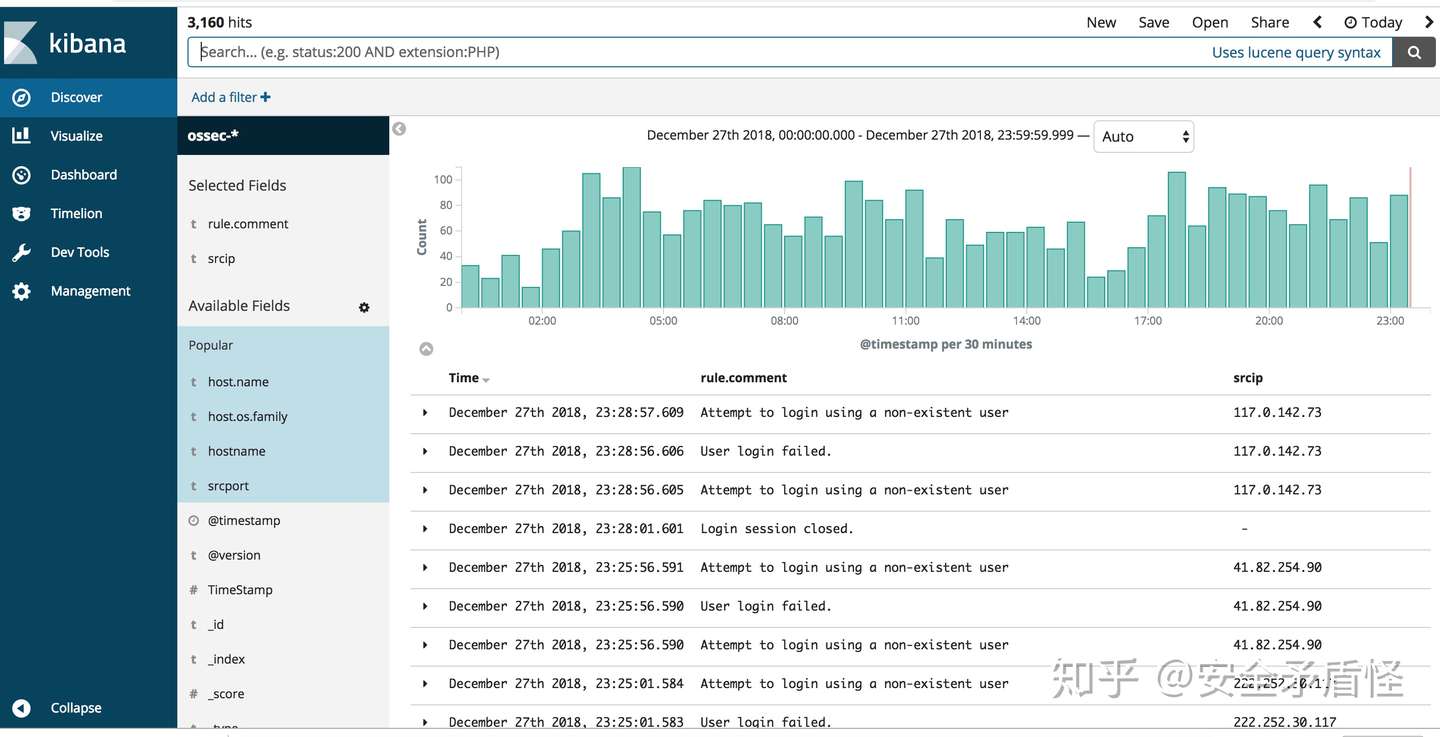
Task: Click Share in the top menu
Action: [1269, 22]
